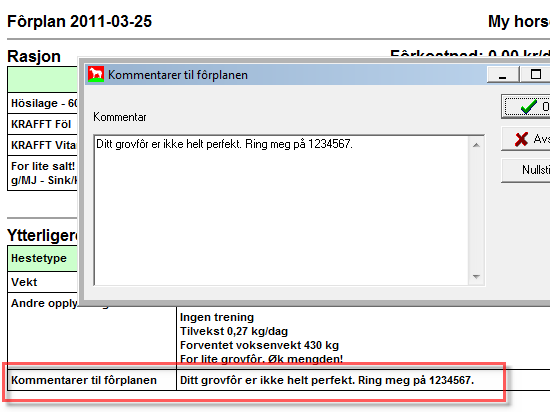Click the 'For lite salt!' warning row
This screenshot has height=412, width=550.
pyautogui.click(x=43, y=173)
